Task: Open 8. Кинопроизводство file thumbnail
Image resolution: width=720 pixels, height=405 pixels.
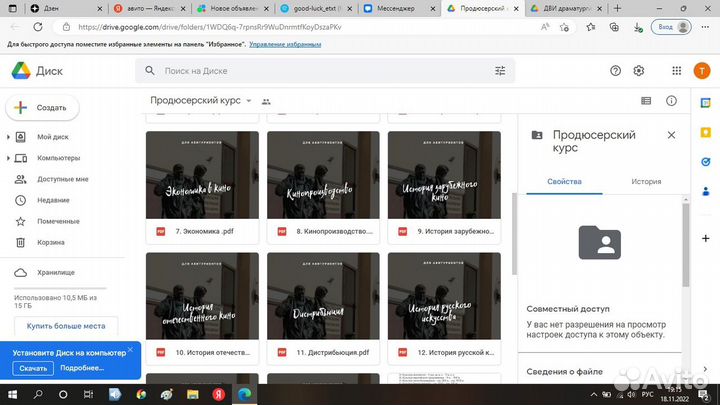Action: (323, 175)
